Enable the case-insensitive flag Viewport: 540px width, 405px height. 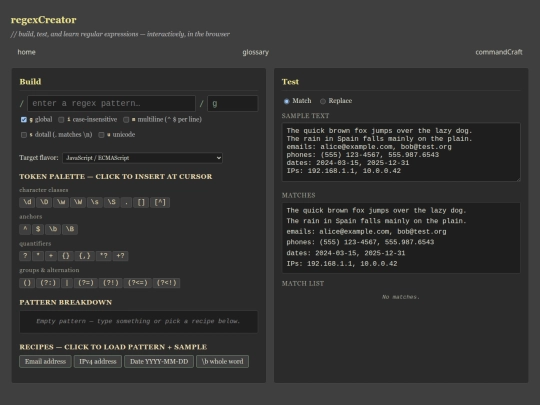pyautogui.click(x=61, y=120)
